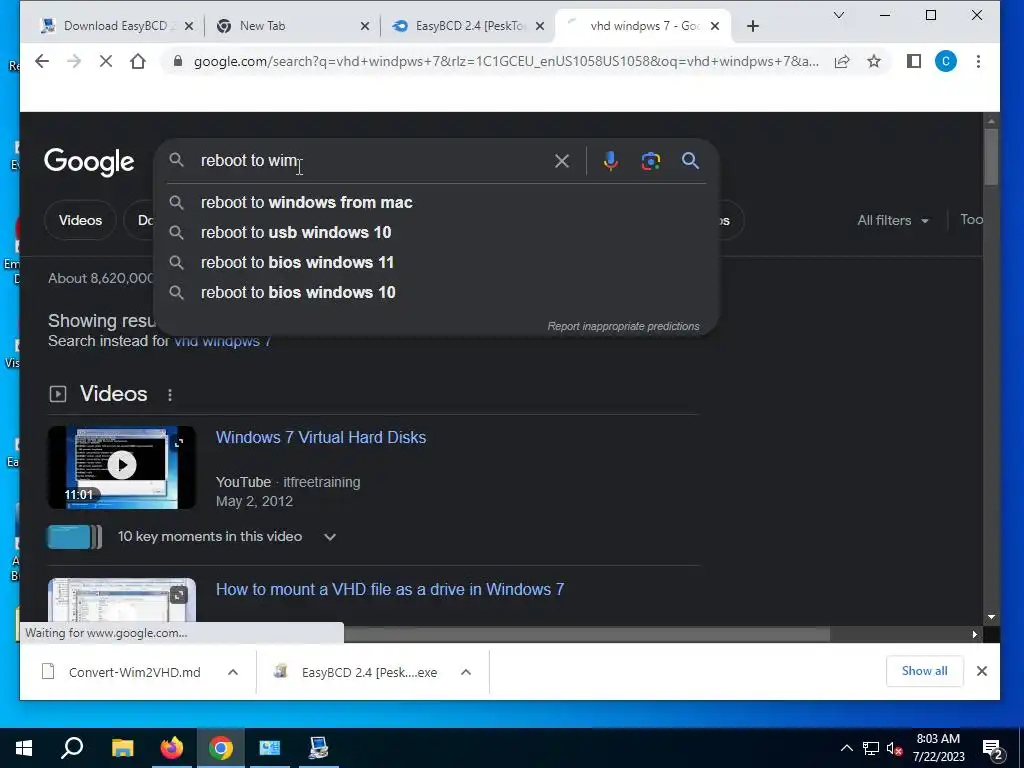Screen dimensions: 1024x768
Task: Go back using the browser back arrow
Action: coord(42,61)
